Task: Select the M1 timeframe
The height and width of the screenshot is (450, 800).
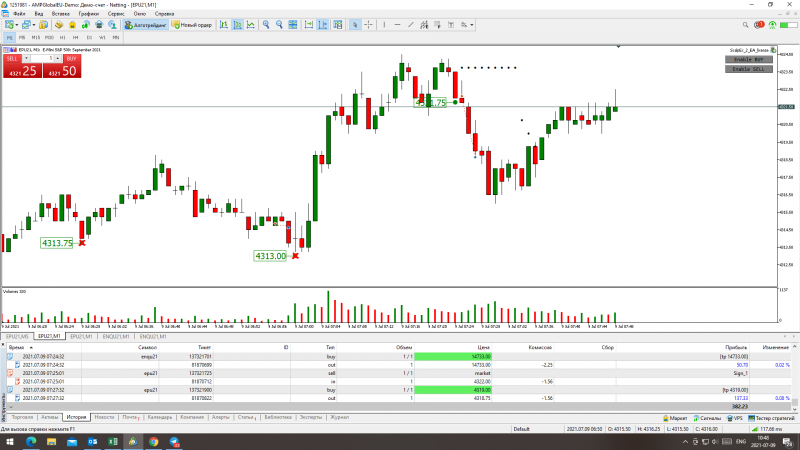Action: [x=9, y=37]
